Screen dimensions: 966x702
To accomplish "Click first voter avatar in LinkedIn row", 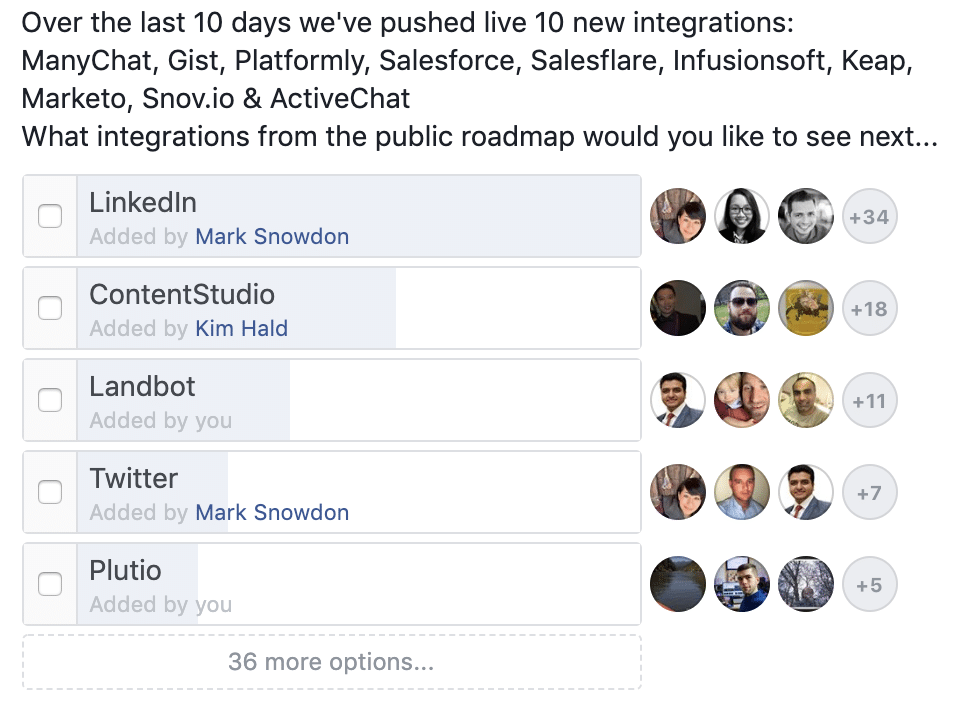I will [x=678, y=216].
